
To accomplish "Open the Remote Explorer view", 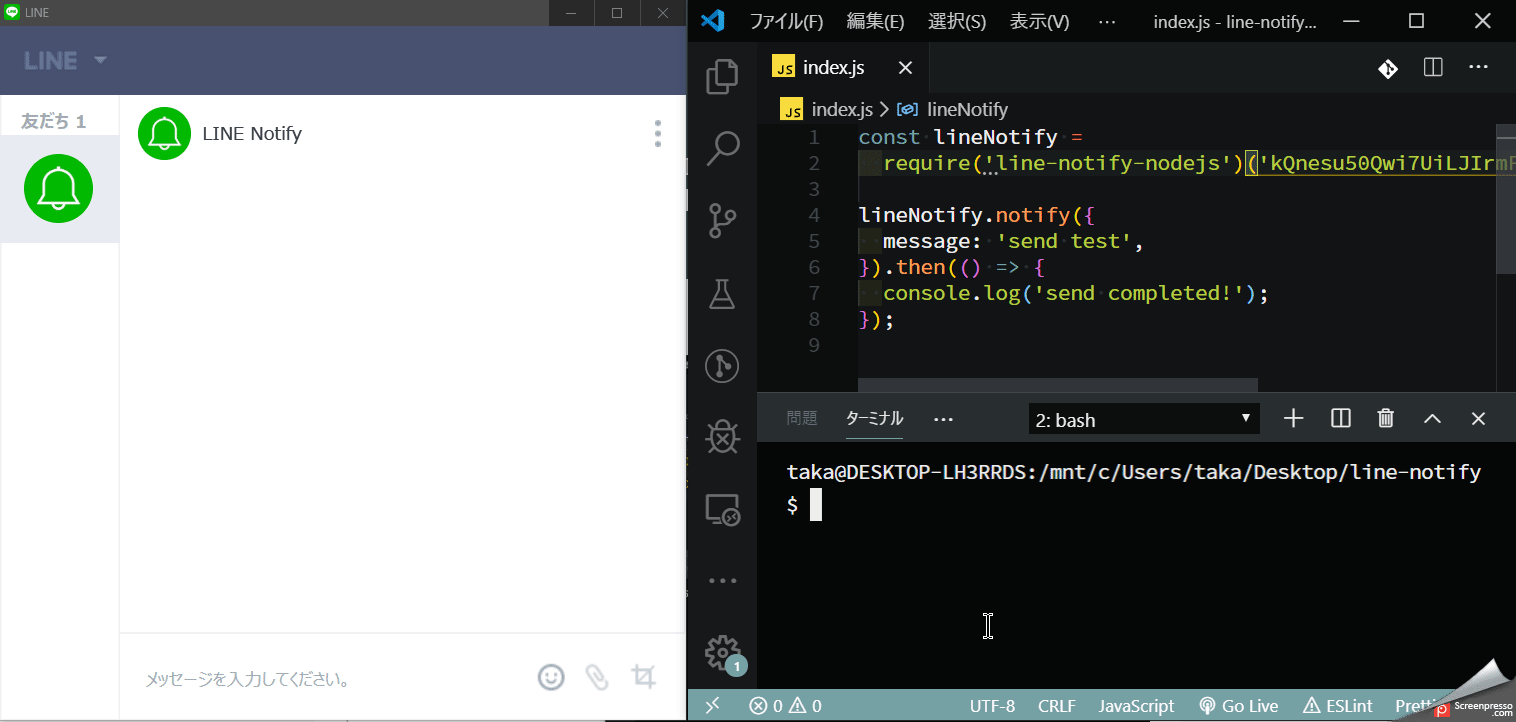I will [722, 509].
